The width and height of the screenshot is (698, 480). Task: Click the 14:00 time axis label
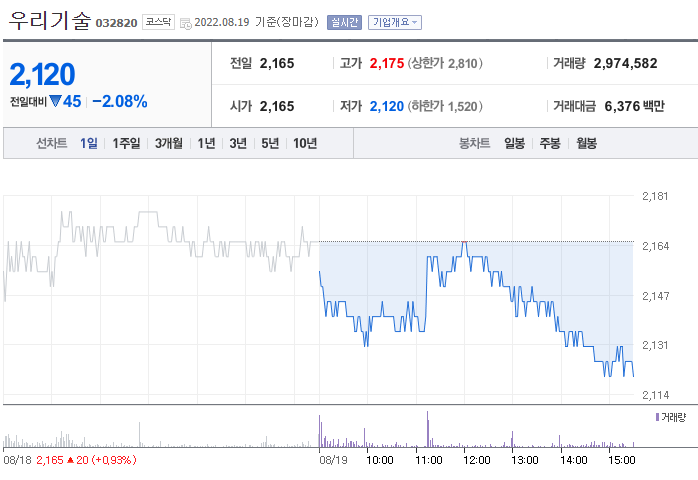click(573, 460)
